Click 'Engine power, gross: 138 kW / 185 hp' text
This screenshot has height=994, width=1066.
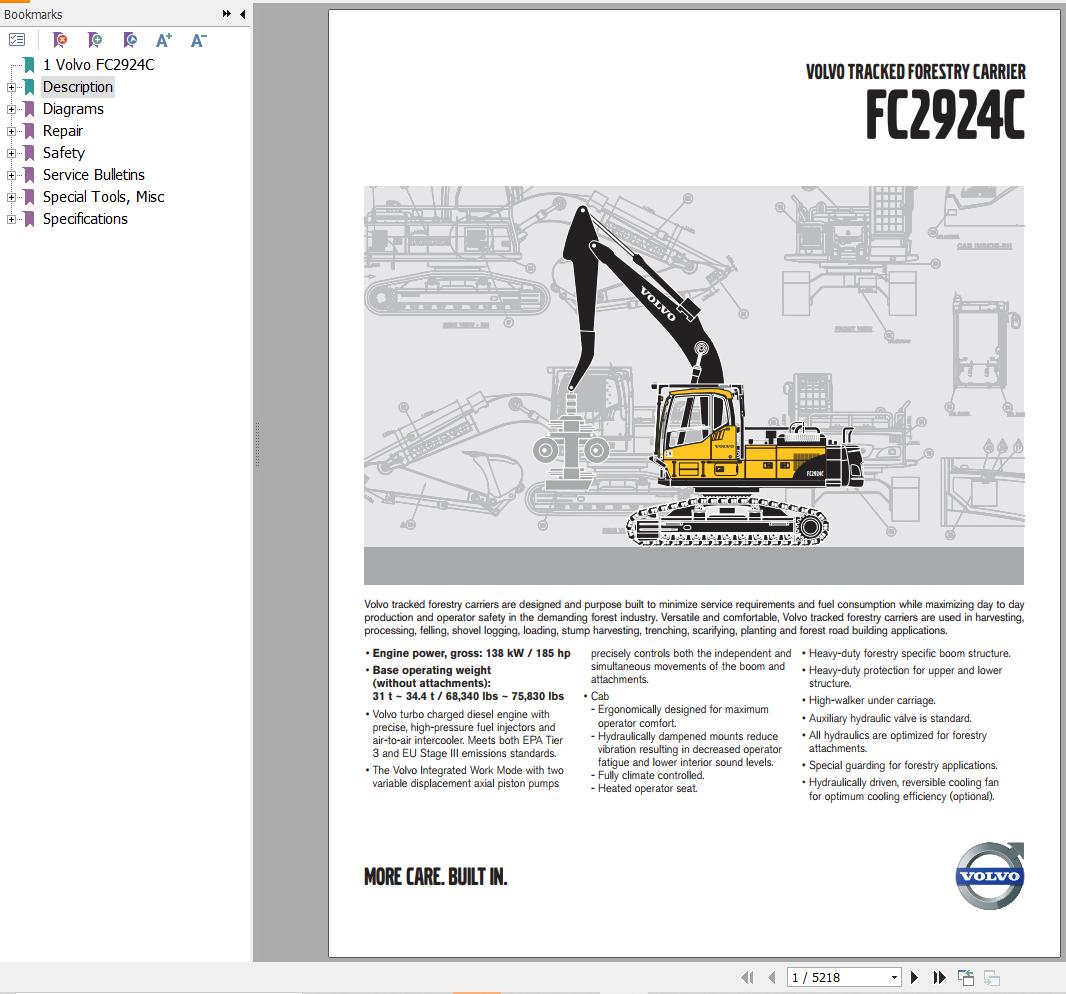pyautogui.click(x=471, y=653)
